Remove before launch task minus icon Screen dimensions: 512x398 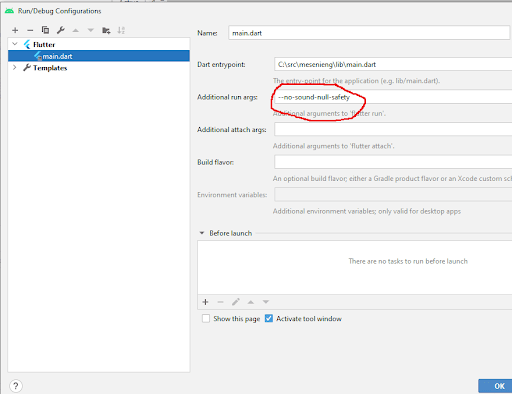tap(220, 302)
